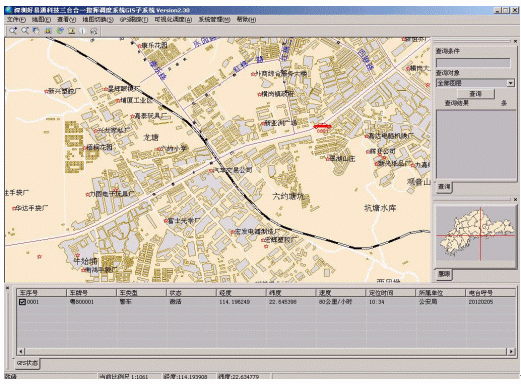Click the last toolbar icon after info

(x=94, y=31)
